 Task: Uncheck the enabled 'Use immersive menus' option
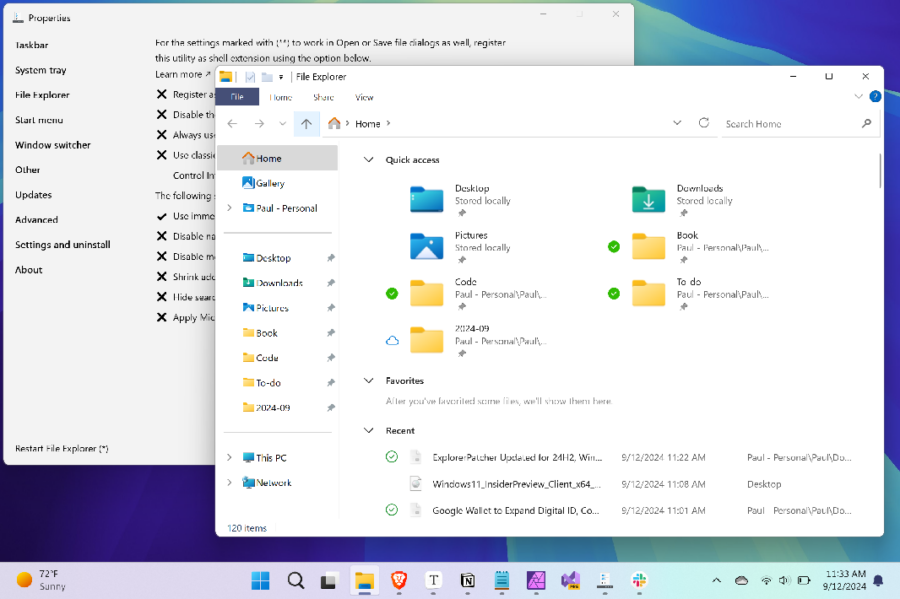pyautogui.click(x=163, y=216)
